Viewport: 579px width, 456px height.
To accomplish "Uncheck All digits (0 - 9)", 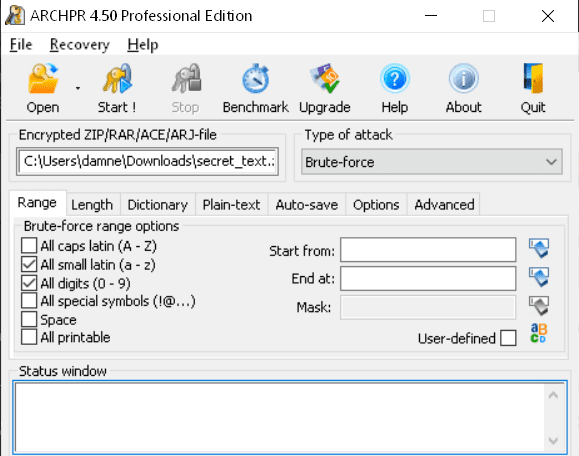I will tap(29, 283).
